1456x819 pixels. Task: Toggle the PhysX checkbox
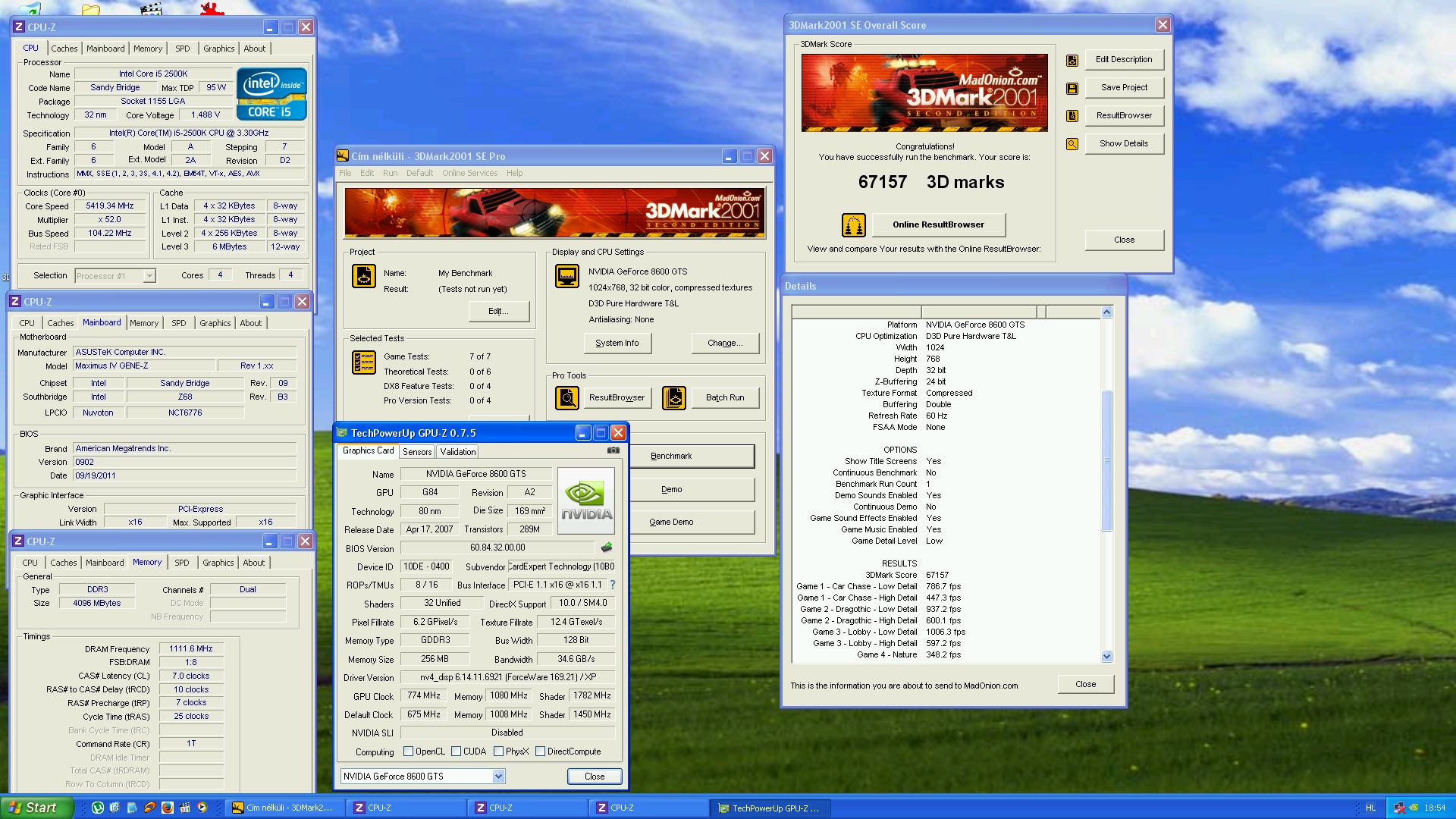point(499,752)
